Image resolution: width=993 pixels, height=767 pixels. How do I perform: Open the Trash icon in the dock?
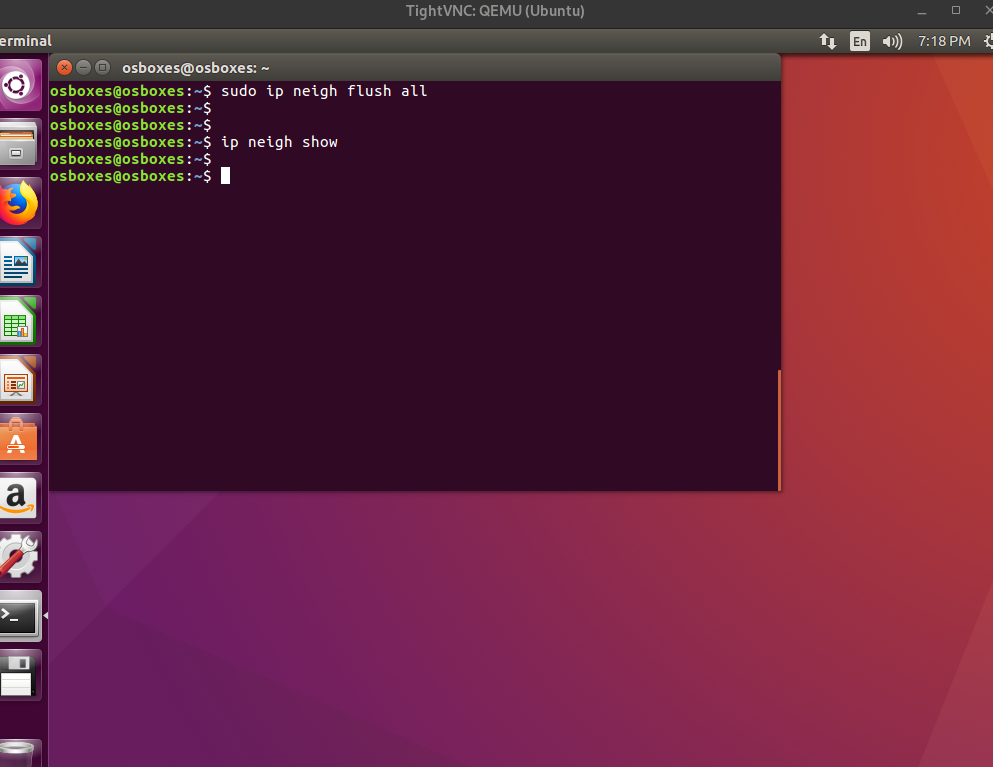pos(19,754)
